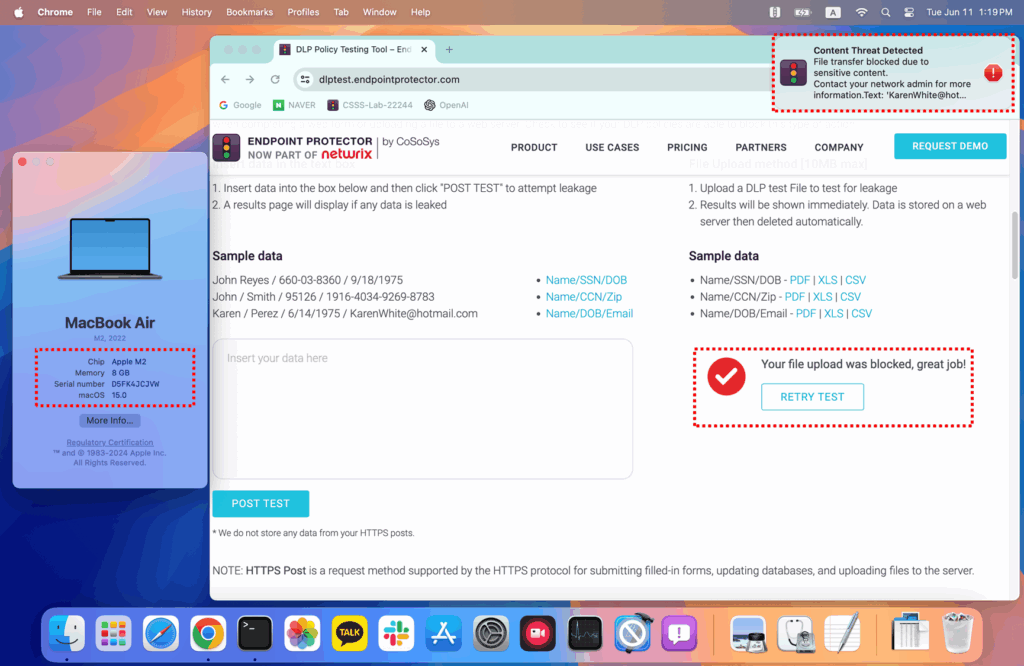Click More Info in the MacBook Air window
Screen dimensions: 1024x666
click(x=110, y=420)
